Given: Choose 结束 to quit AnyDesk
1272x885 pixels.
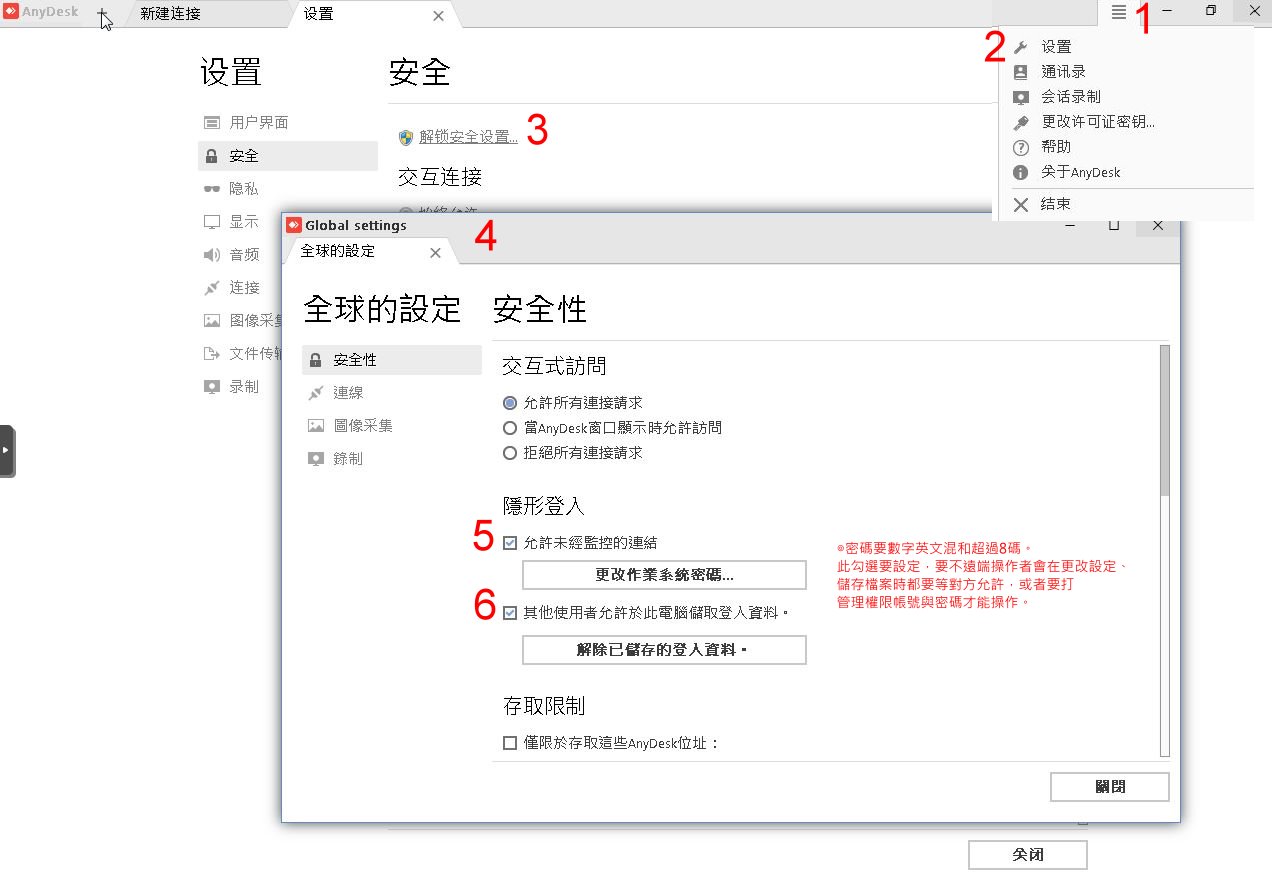Looking at the screenshot, I should click(1056, 204).
